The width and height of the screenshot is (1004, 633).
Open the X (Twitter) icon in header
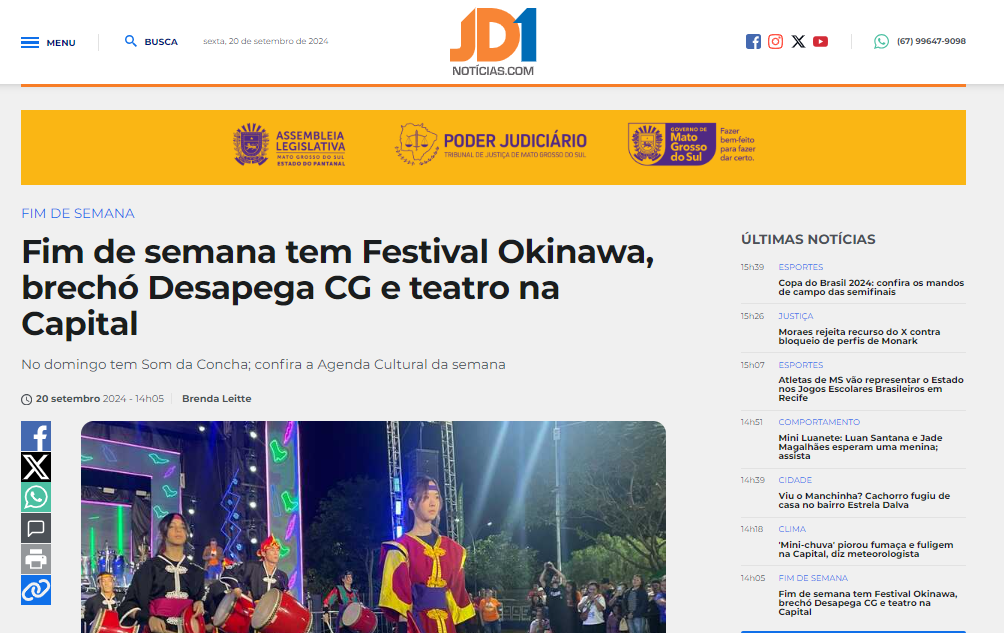pyautogui.click(x=798, y=42)
